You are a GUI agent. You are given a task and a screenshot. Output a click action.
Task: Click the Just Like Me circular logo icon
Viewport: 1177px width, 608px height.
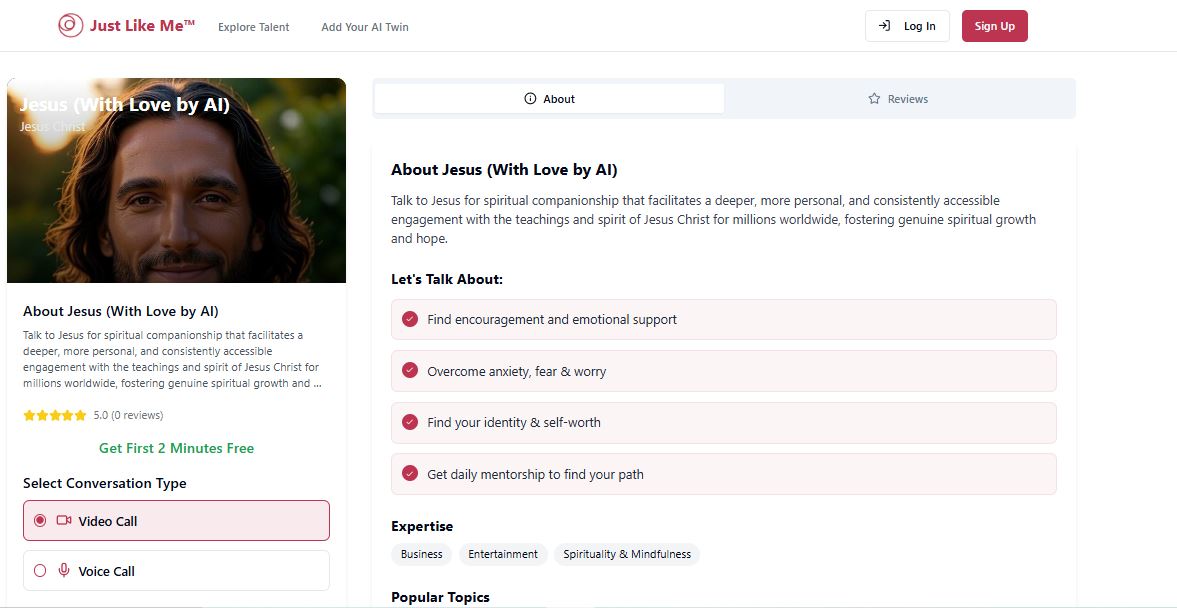[70, 26]
